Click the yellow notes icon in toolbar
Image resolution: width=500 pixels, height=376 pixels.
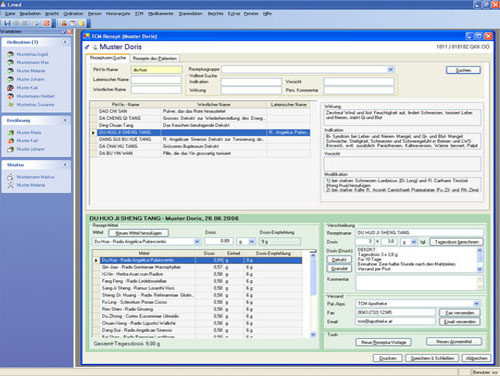tap(81, 23)
